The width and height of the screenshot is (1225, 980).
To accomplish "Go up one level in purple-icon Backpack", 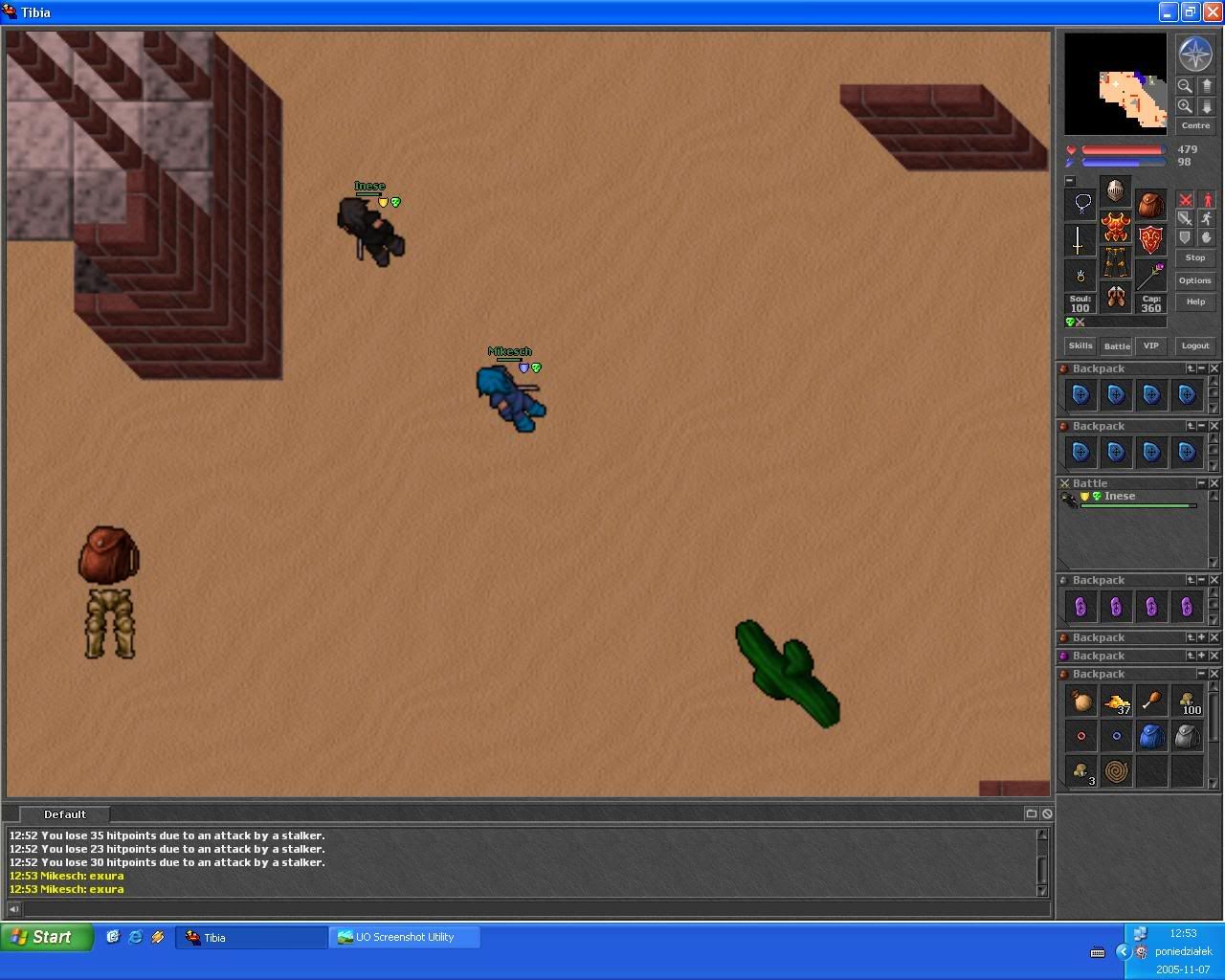I will tap(1191, 656).
